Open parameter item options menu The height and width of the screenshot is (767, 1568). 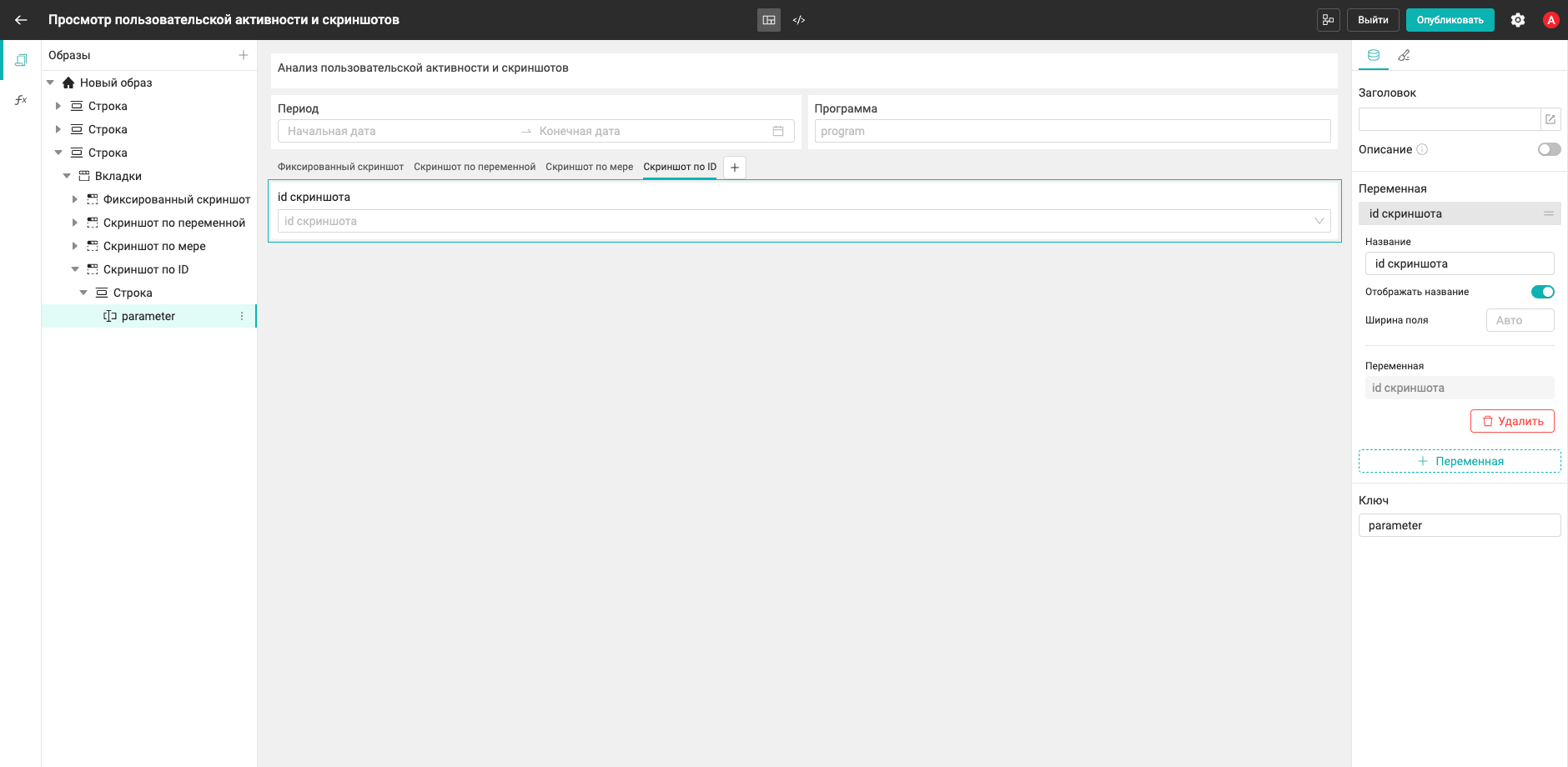(x=242, y=316)
